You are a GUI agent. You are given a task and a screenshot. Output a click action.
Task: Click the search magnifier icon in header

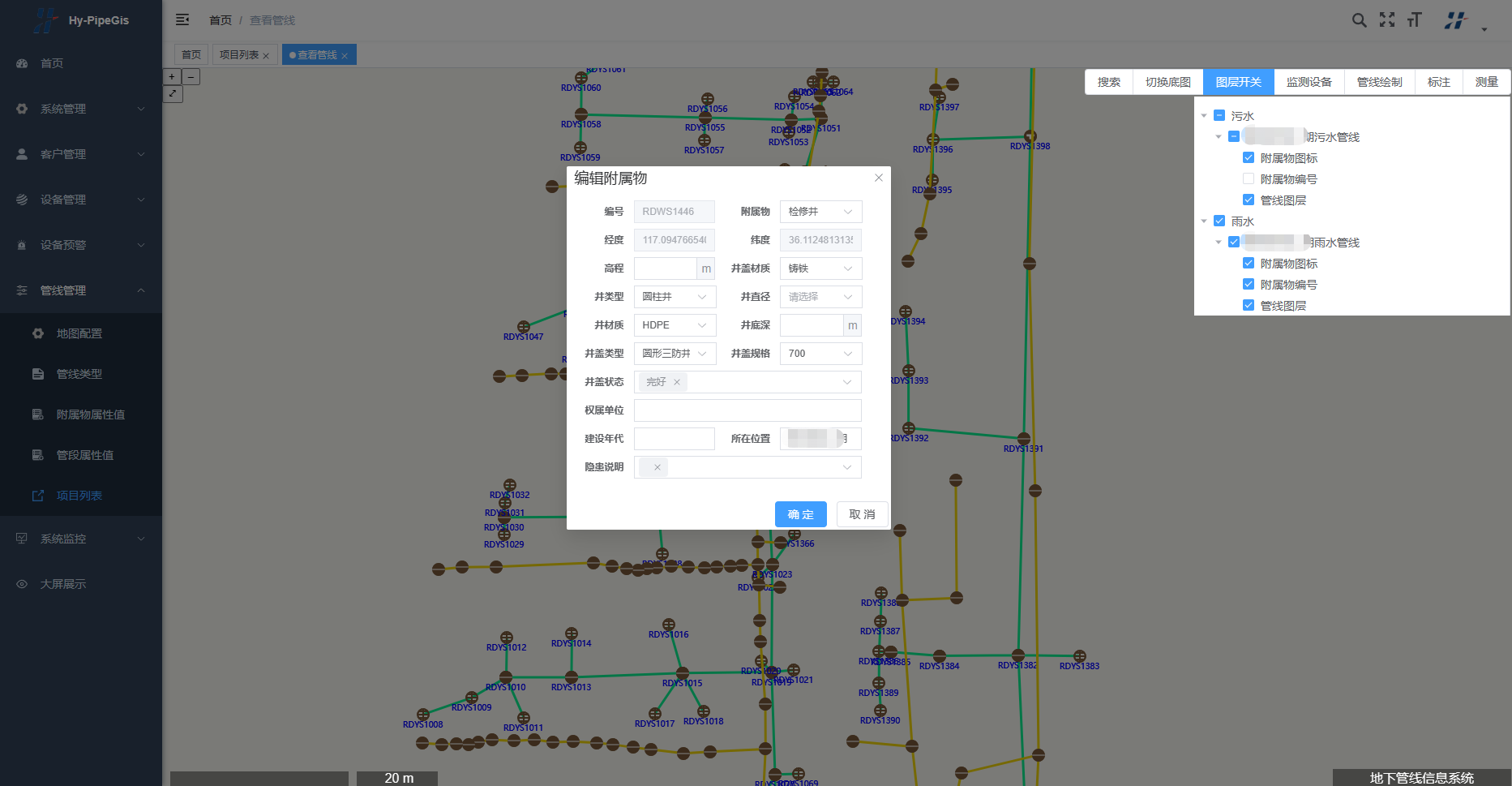[1359, 20]
